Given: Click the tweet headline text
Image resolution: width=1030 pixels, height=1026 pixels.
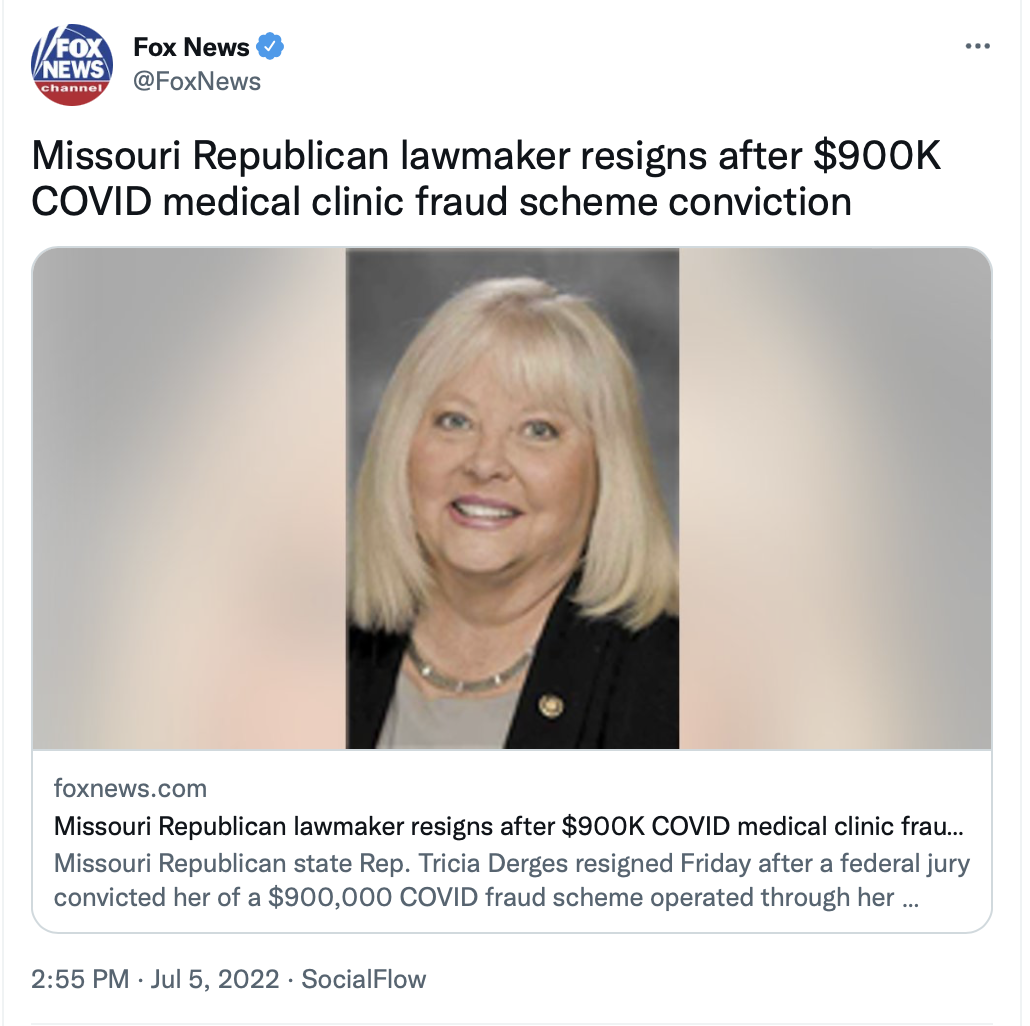Looking at the screenshot, I should tap(486, 178).
